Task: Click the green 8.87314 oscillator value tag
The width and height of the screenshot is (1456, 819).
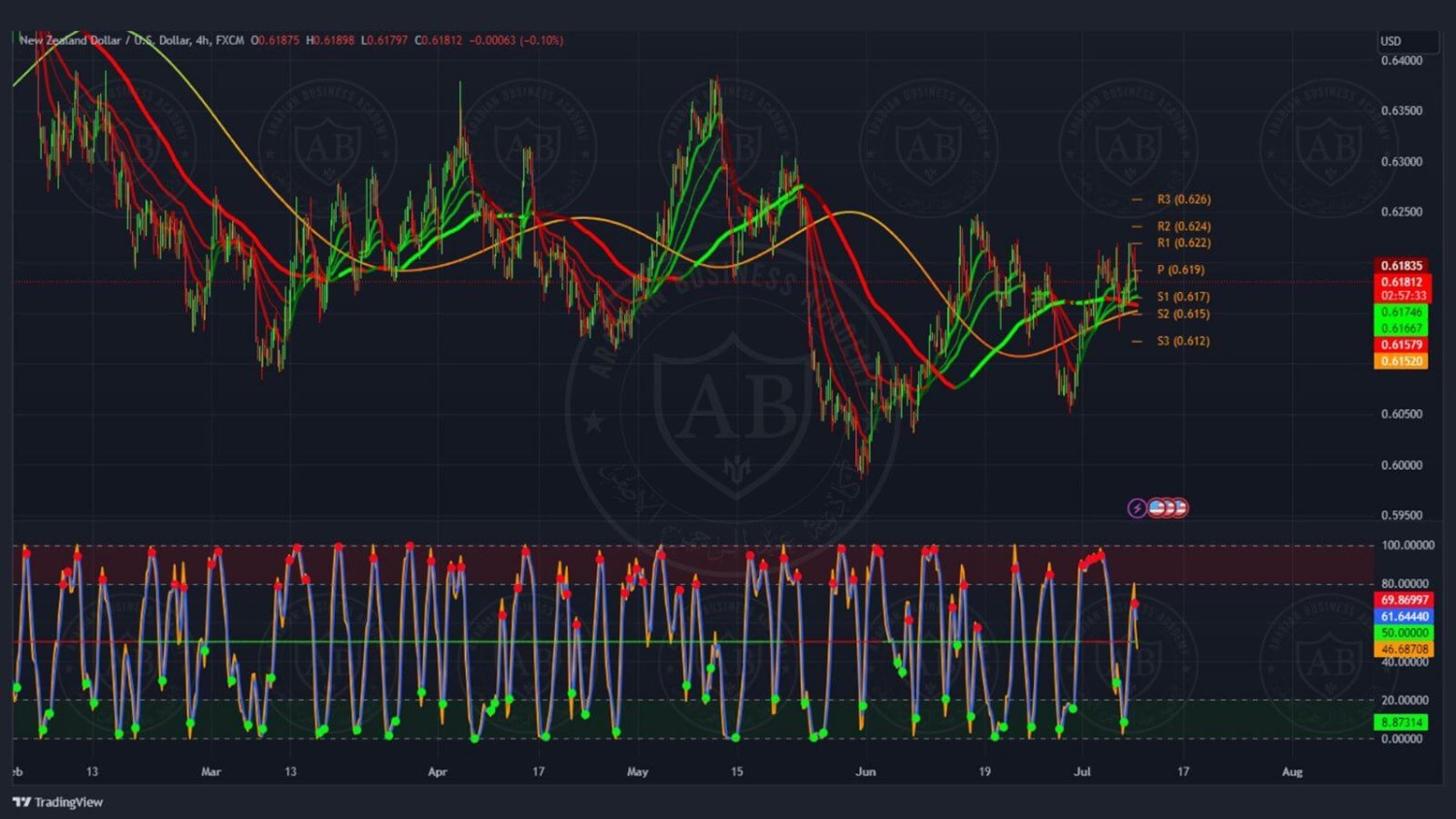Action: coord(1402,722)
